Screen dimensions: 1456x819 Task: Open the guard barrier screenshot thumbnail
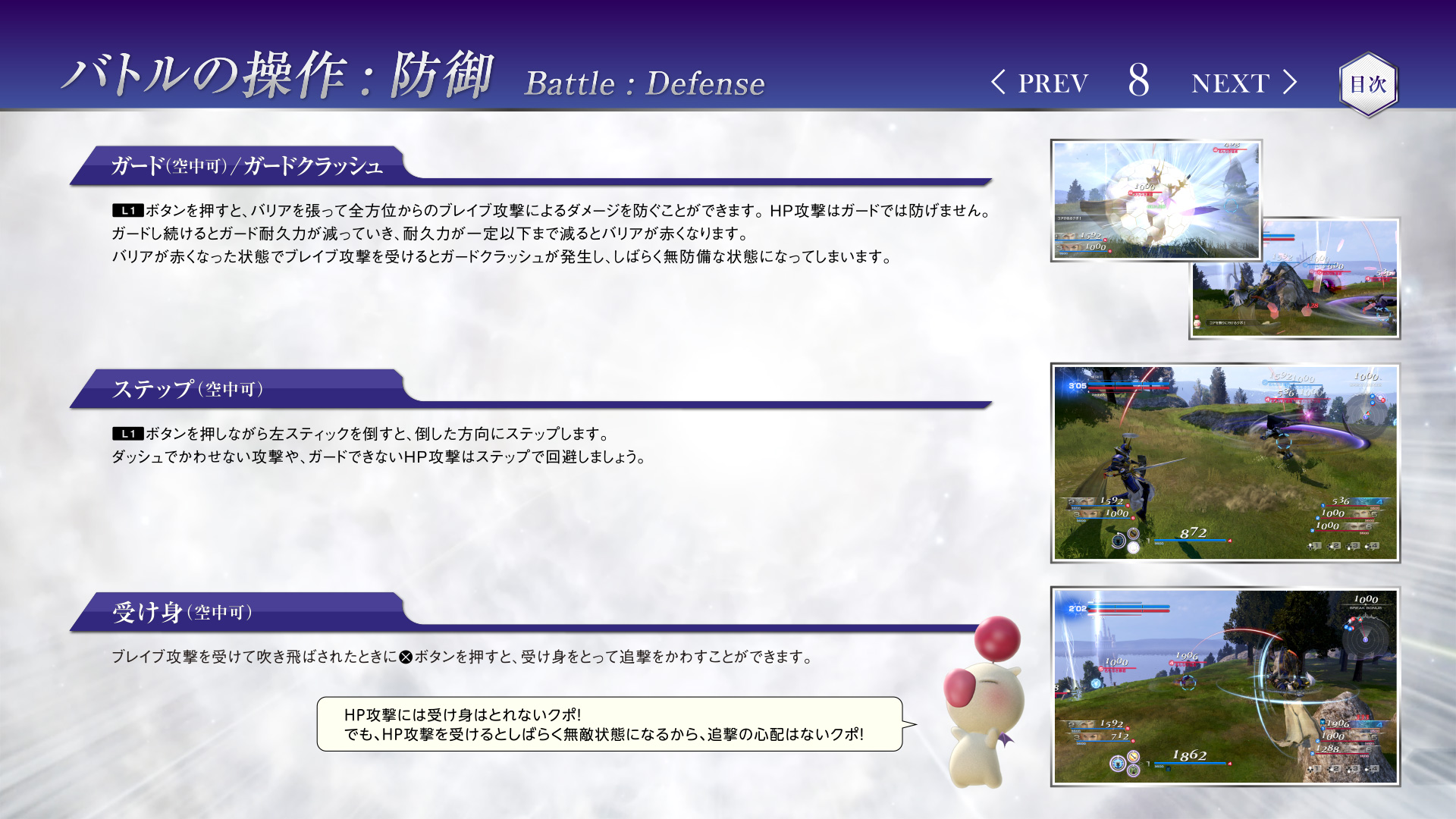coord(1156,200)
